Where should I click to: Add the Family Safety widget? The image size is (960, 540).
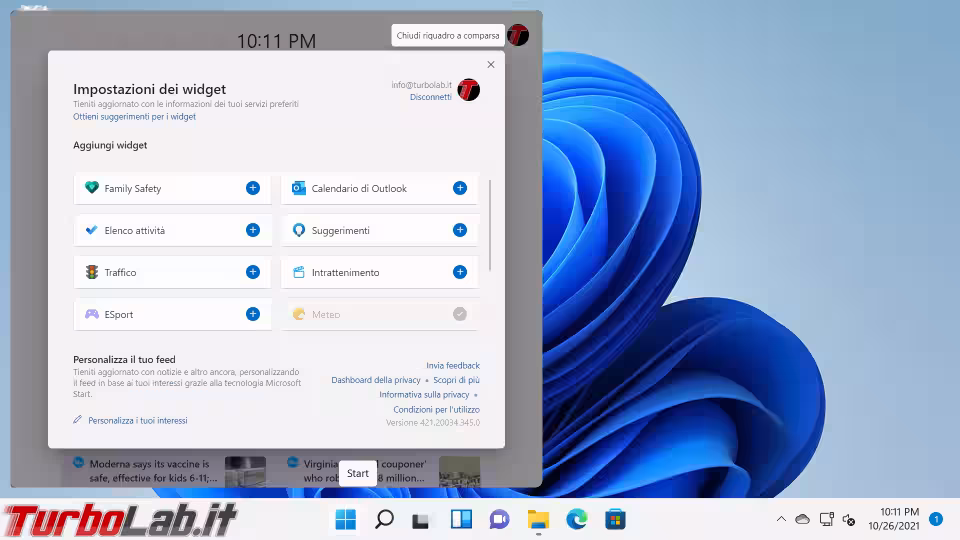(x=253, y=188)
